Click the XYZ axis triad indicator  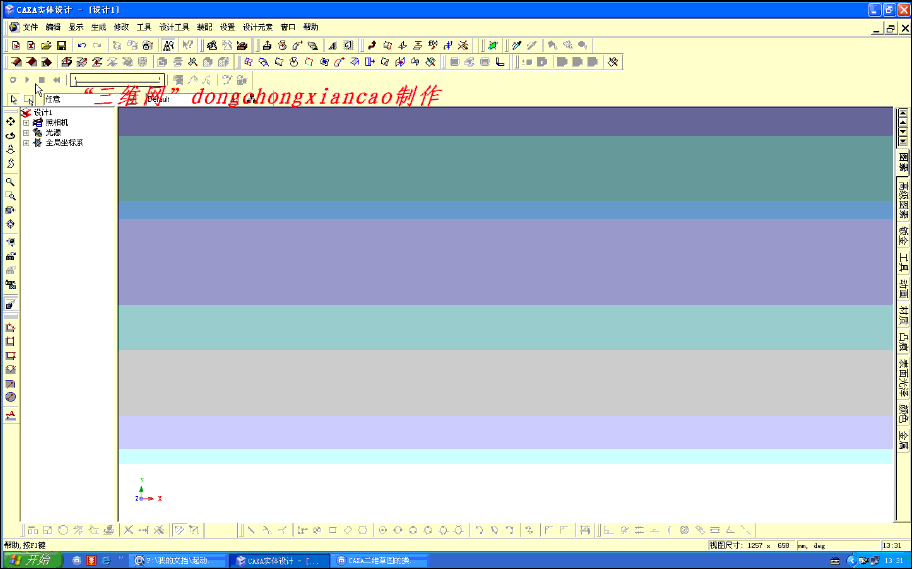pos(148,490)
